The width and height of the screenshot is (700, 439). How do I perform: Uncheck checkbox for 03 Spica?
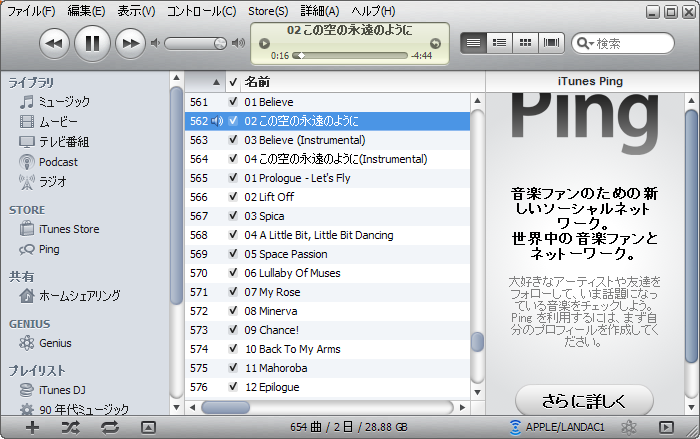pyautogui.click(x=233, y=216)
